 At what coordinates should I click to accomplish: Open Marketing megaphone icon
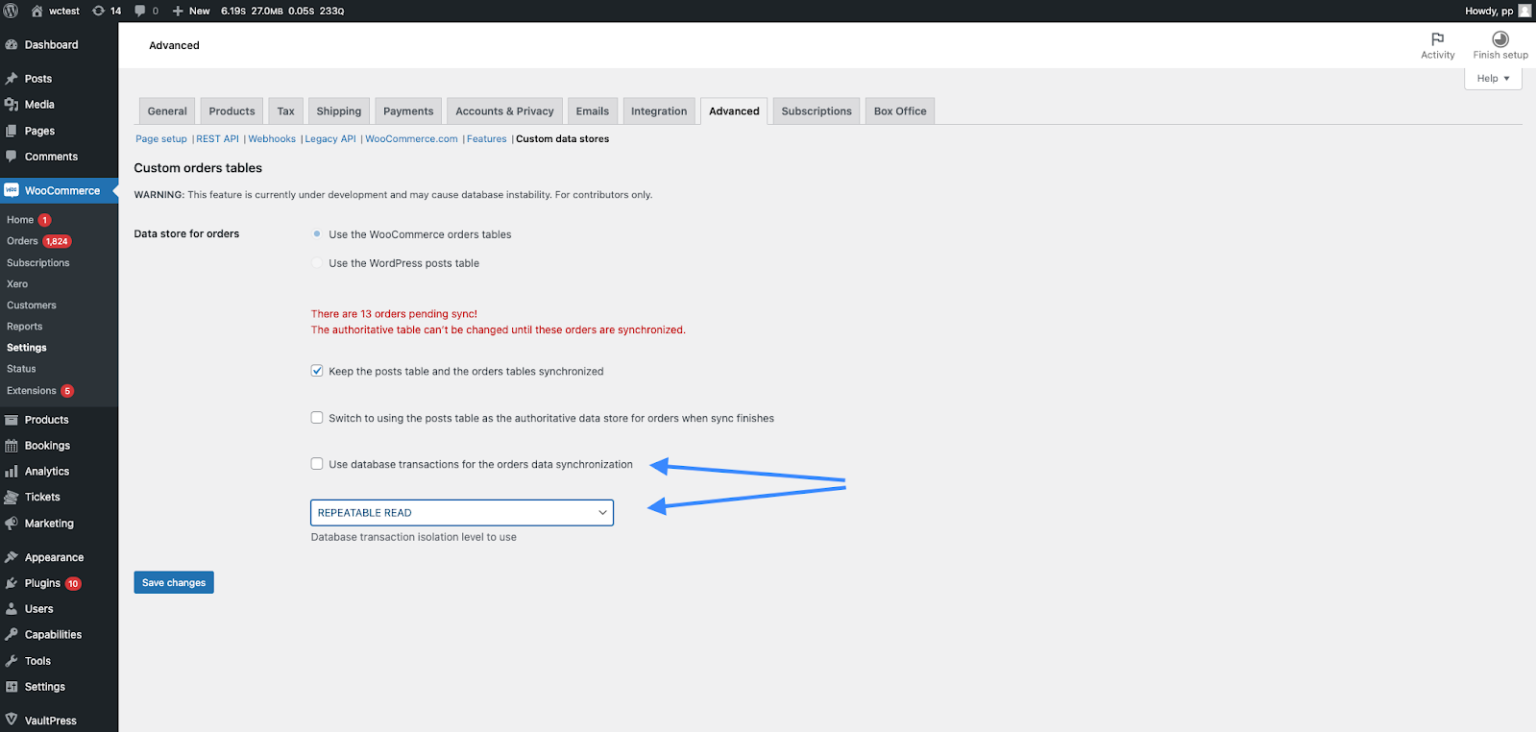point(11,524)
